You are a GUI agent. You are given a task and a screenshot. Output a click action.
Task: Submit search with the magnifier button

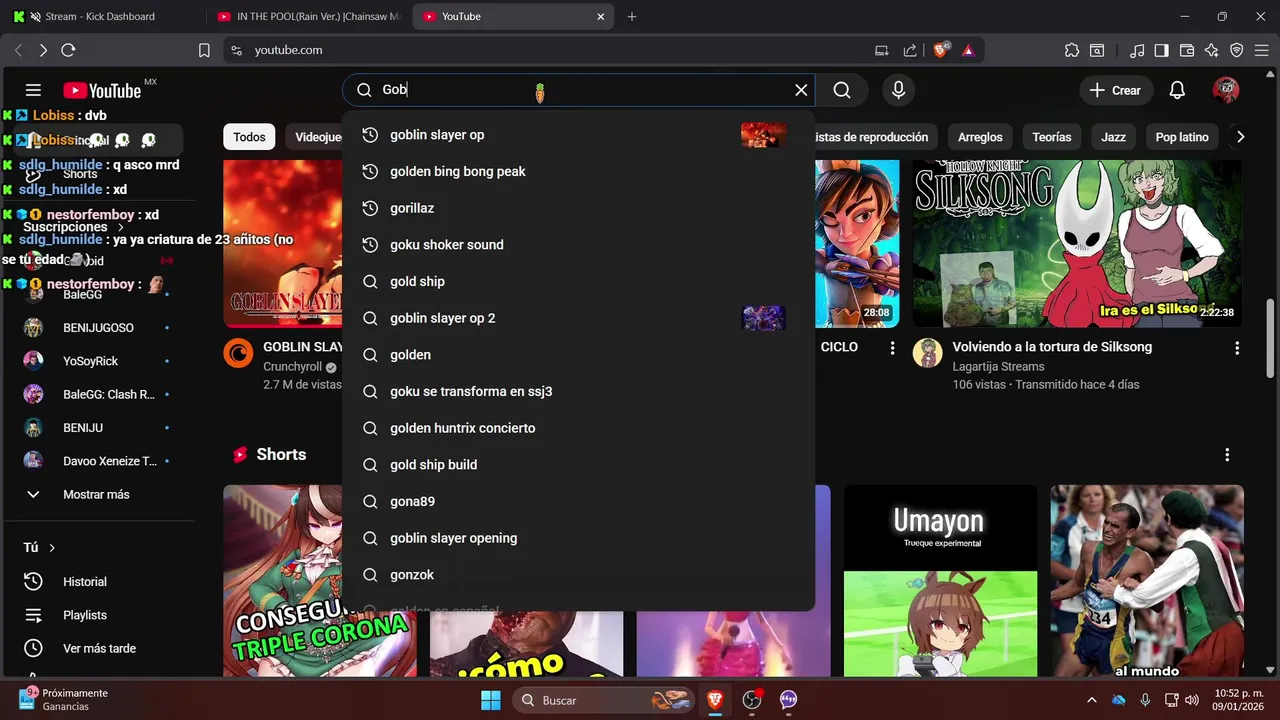coord(842,90)
